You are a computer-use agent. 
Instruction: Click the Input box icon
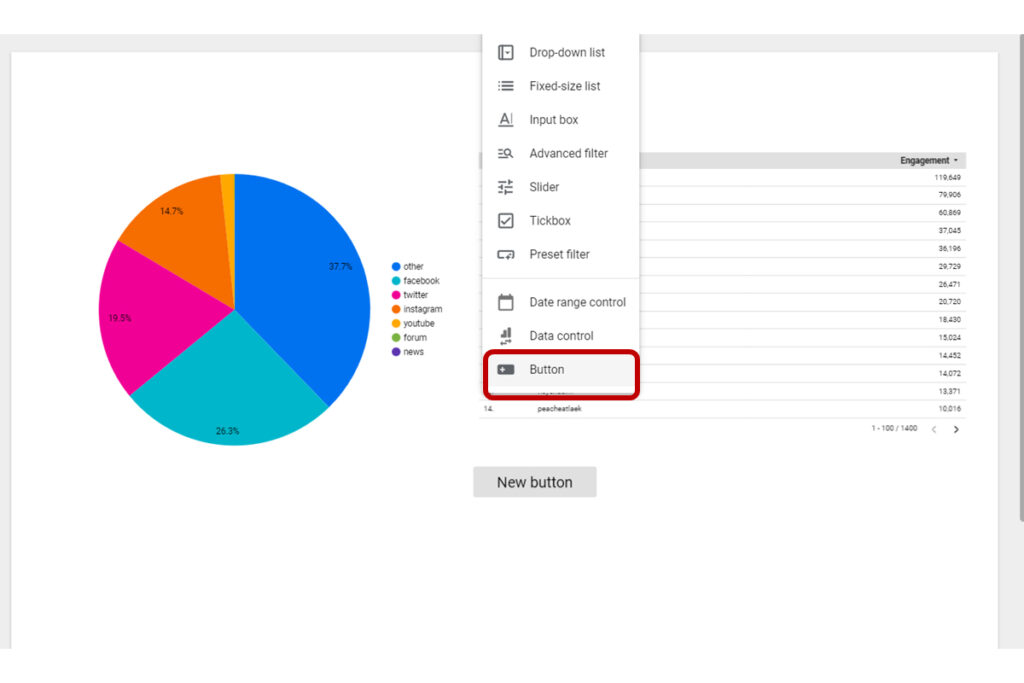(505, 119)
